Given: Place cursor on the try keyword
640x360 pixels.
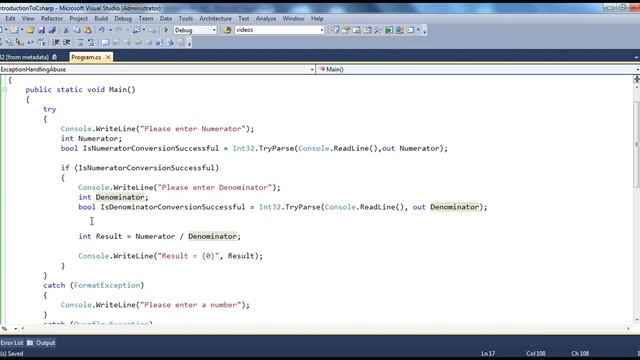Looking at the screenshot, I should click(50, 109).
